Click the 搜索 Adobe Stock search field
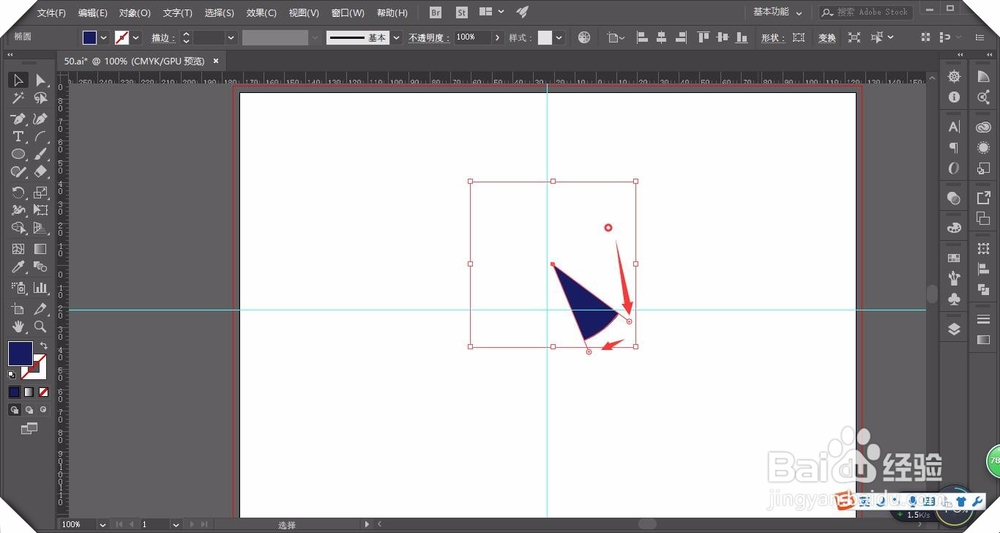1000x533 pixels. coord(866,12)
